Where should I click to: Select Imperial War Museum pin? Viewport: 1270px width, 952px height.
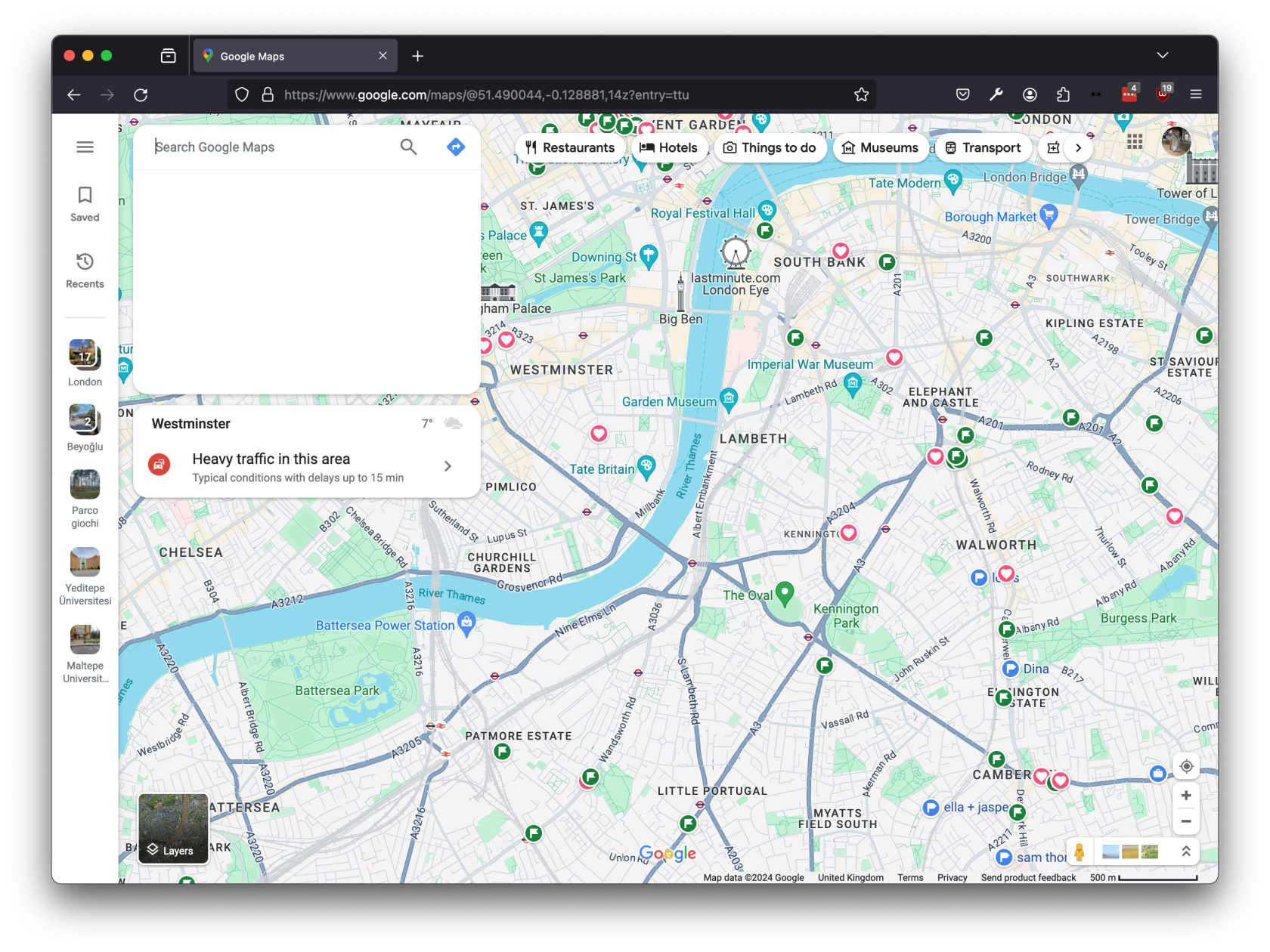coord(853,385)
